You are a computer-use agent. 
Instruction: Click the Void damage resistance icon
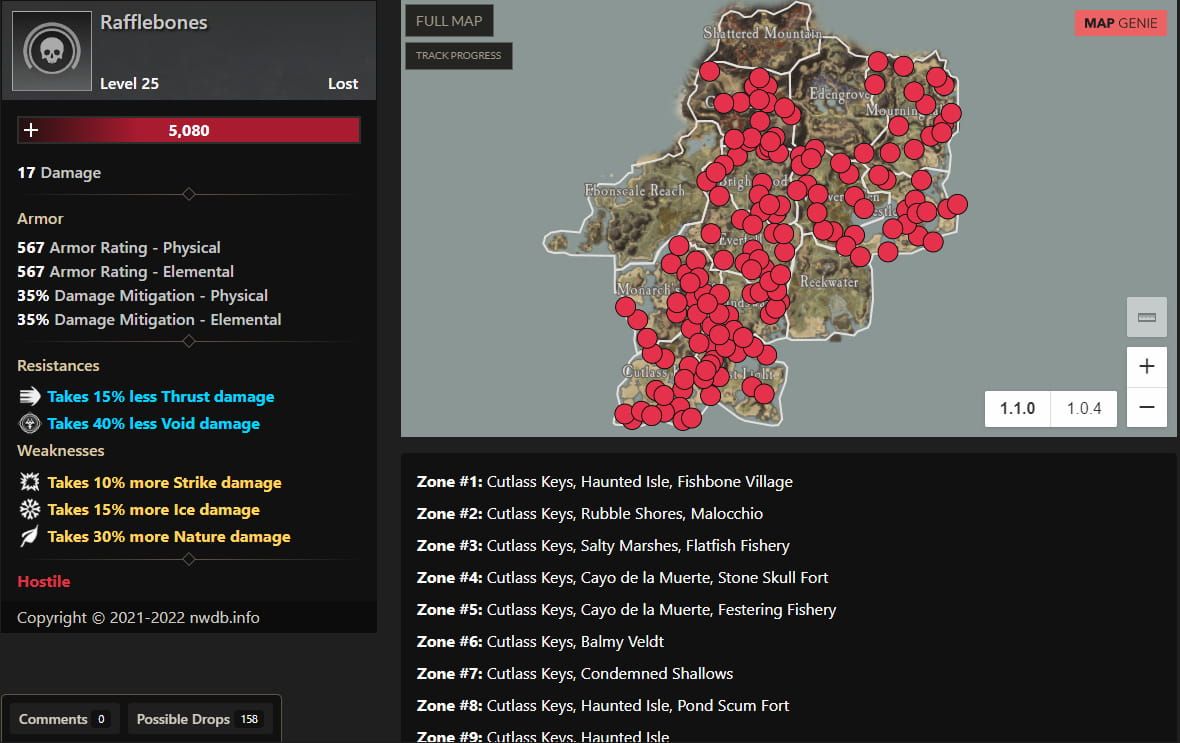click(x=29, y=423)
